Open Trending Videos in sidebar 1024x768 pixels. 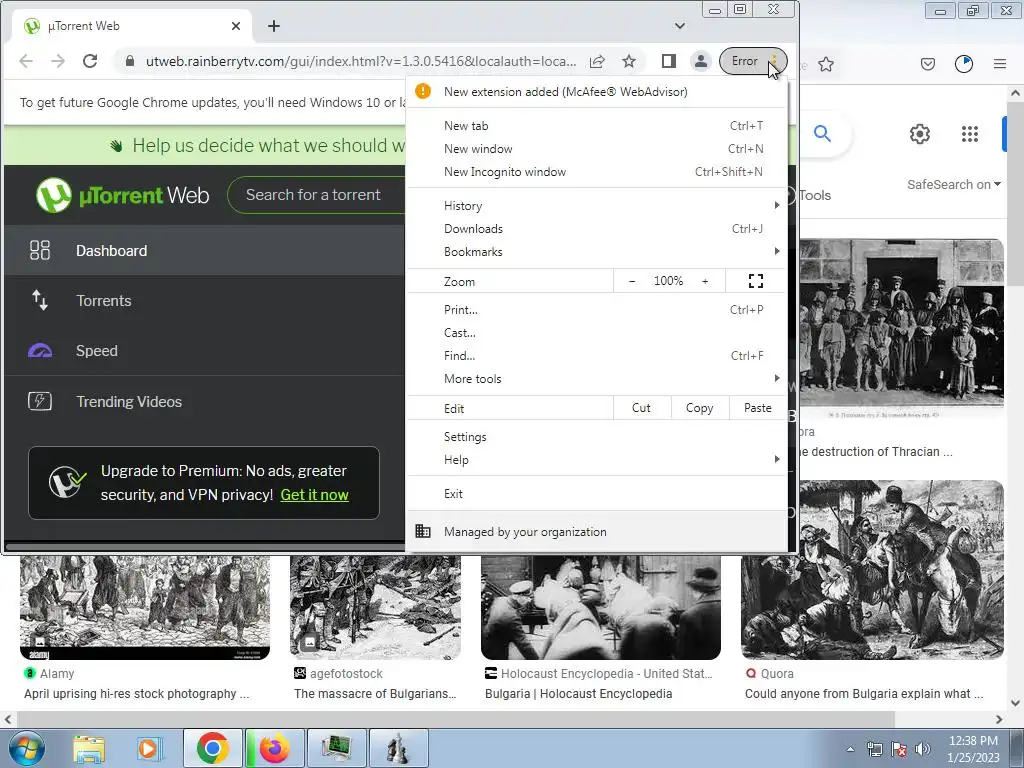[204, 402]
